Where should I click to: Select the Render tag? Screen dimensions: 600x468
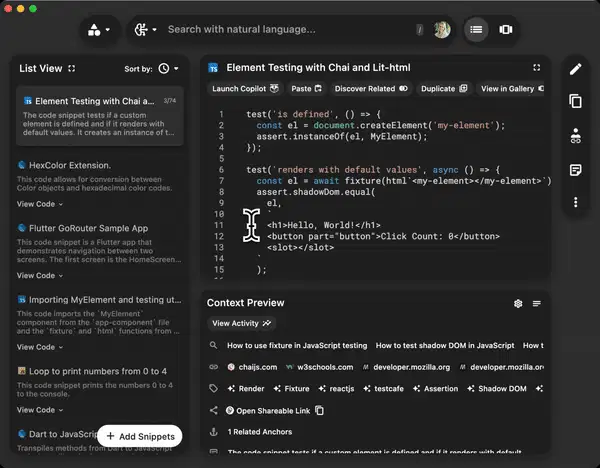pos(246,389)
